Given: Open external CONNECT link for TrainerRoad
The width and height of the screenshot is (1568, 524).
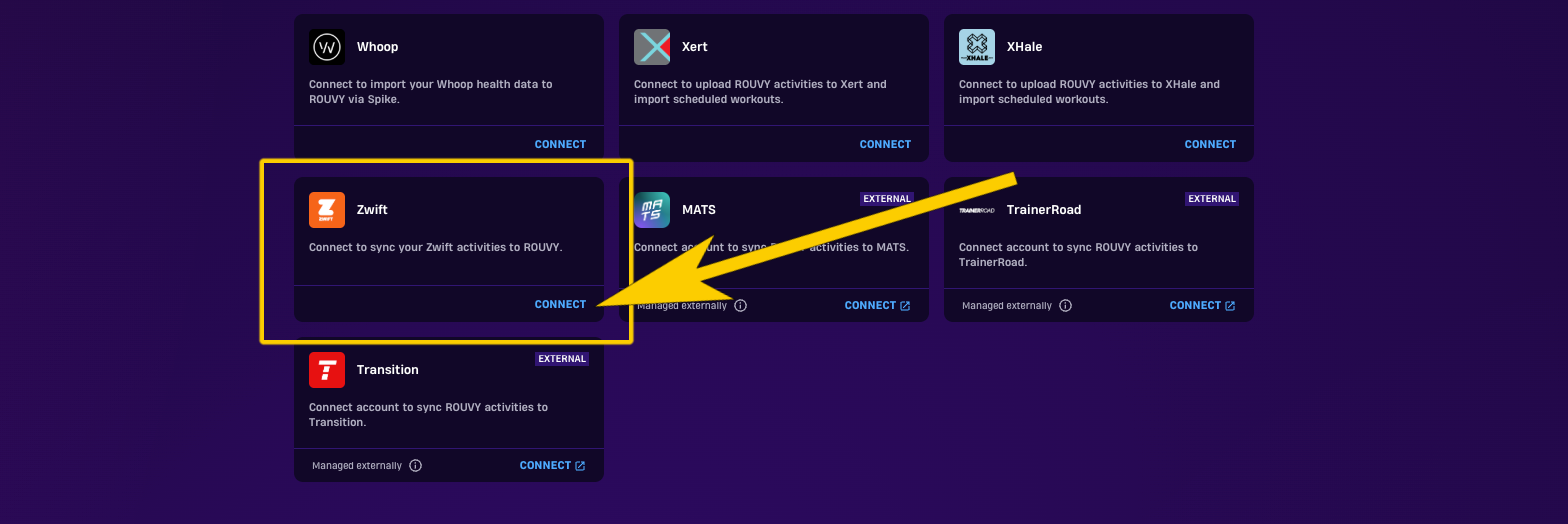Looking at the screenshot, I should click(x=1202, y=305).
